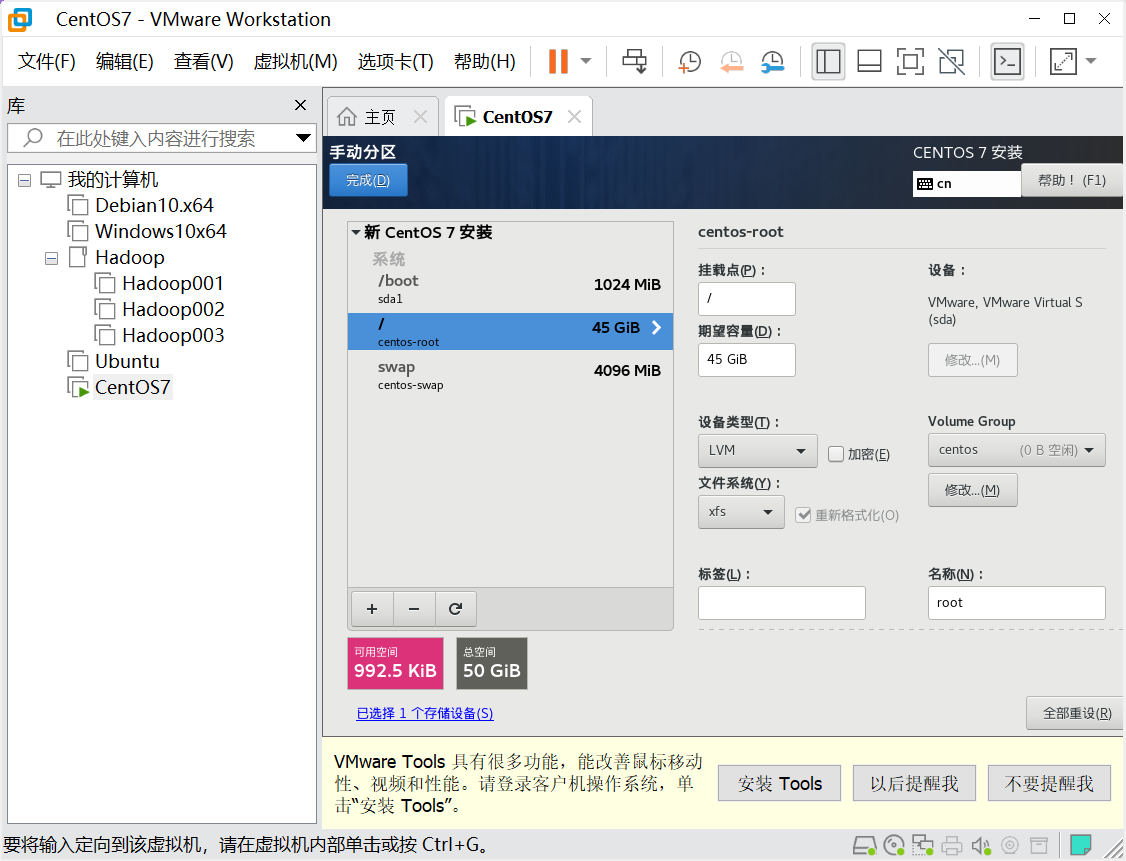Remove selected mount point with minus button

pos(414,609)
